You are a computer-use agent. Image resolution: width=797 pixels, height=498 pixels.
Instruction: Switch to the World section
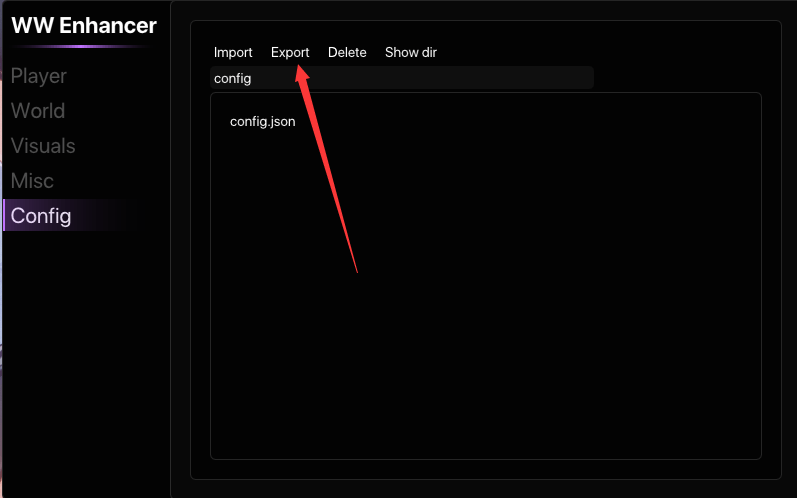click(x=38, y=111)
